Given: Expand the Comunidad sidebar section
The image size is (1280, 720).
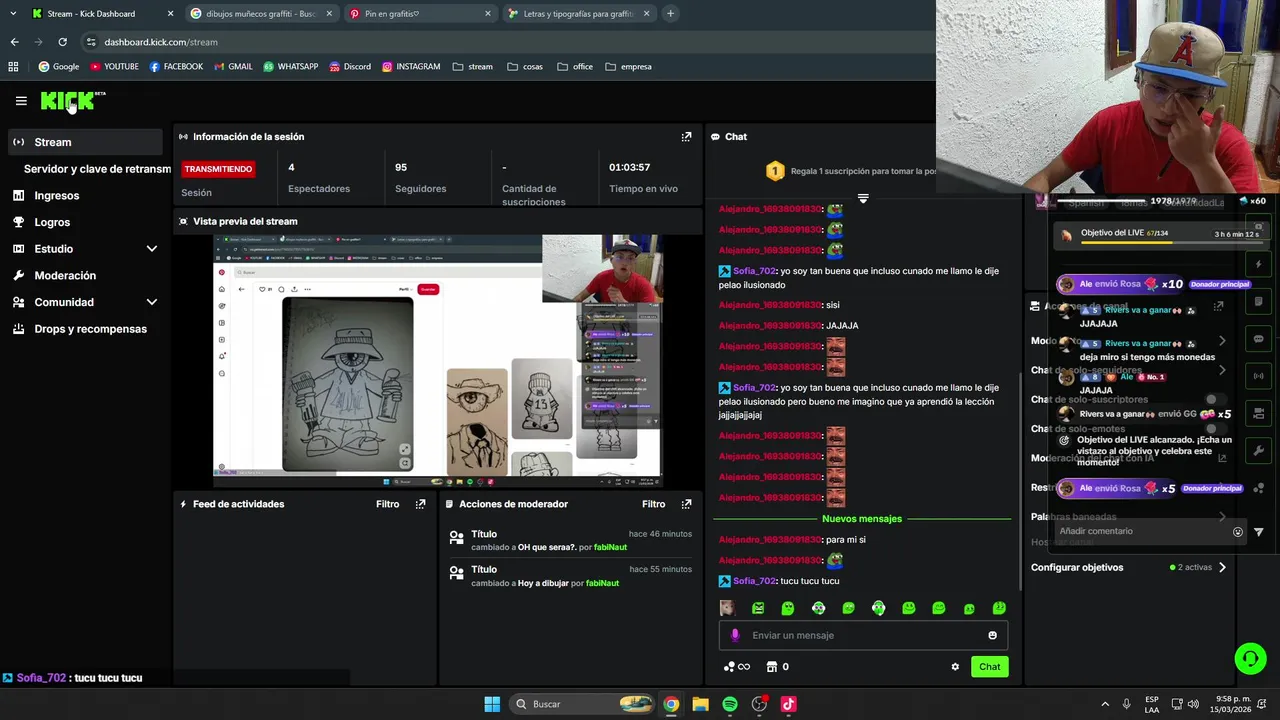Looking at the screenshot, I should 152,302.
